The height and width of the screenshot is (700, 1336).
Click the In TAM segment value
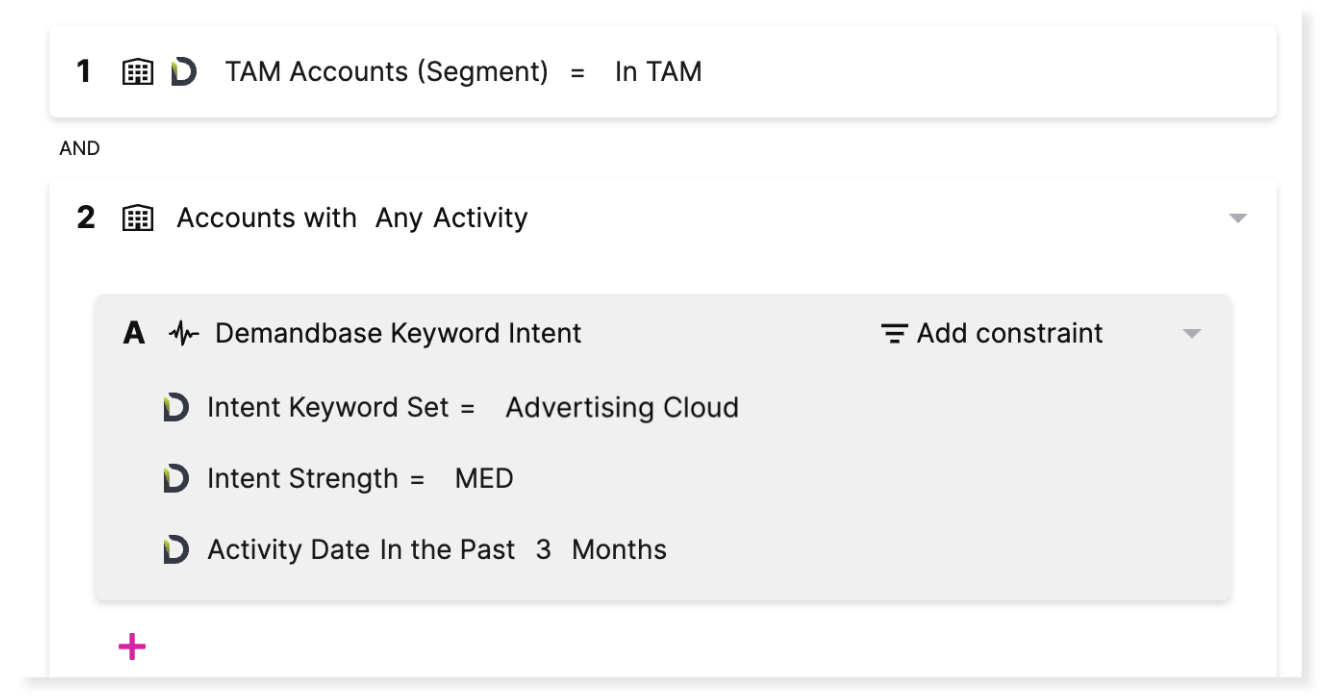658,72
